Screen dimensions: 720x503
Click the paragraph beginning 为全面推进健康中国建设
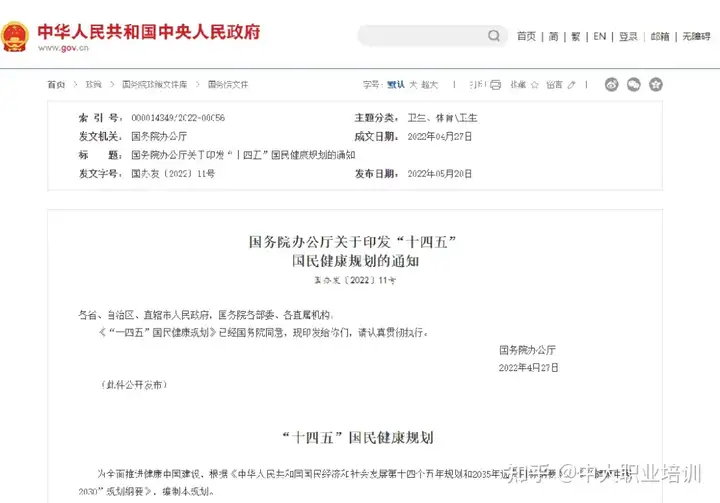(354, 482)
